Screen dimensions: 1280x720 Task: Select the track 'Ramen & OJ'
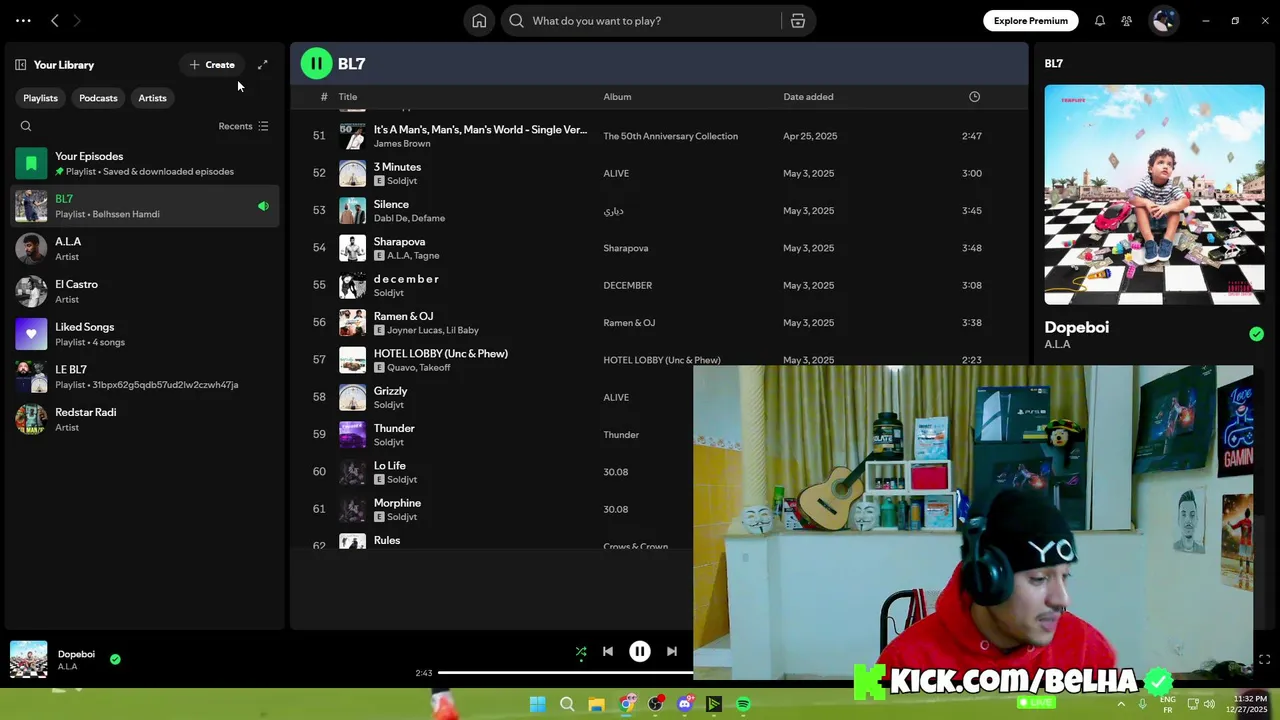[403, 316]
